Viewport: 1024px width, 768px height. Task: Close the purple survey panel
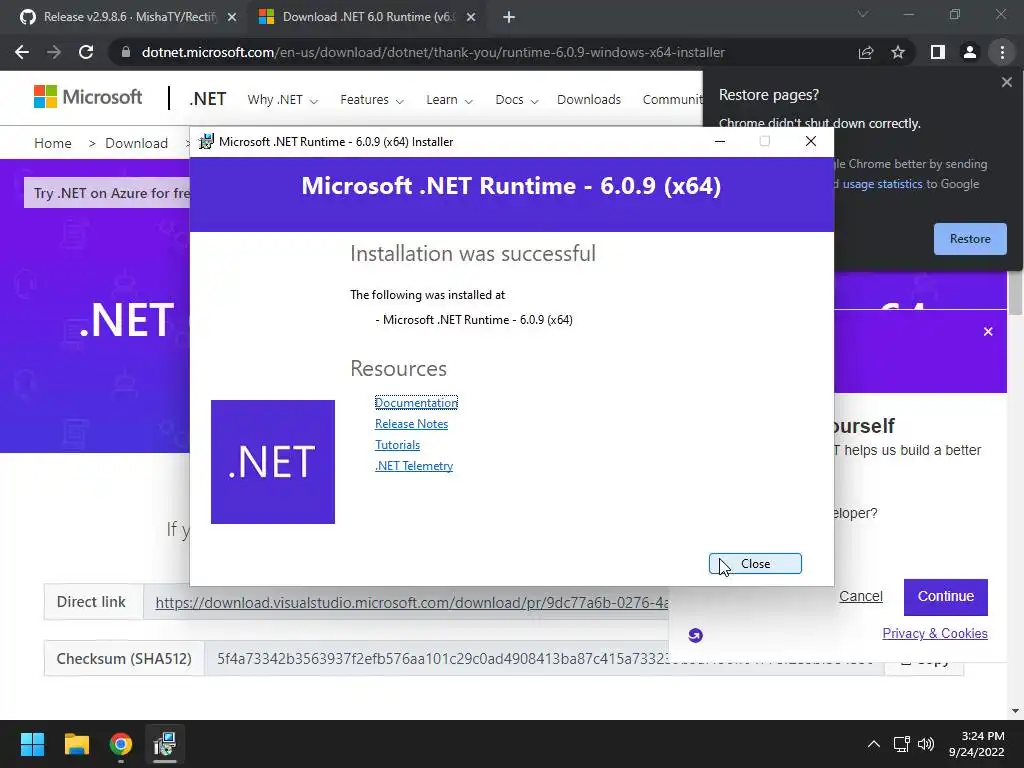pos(988,332)
